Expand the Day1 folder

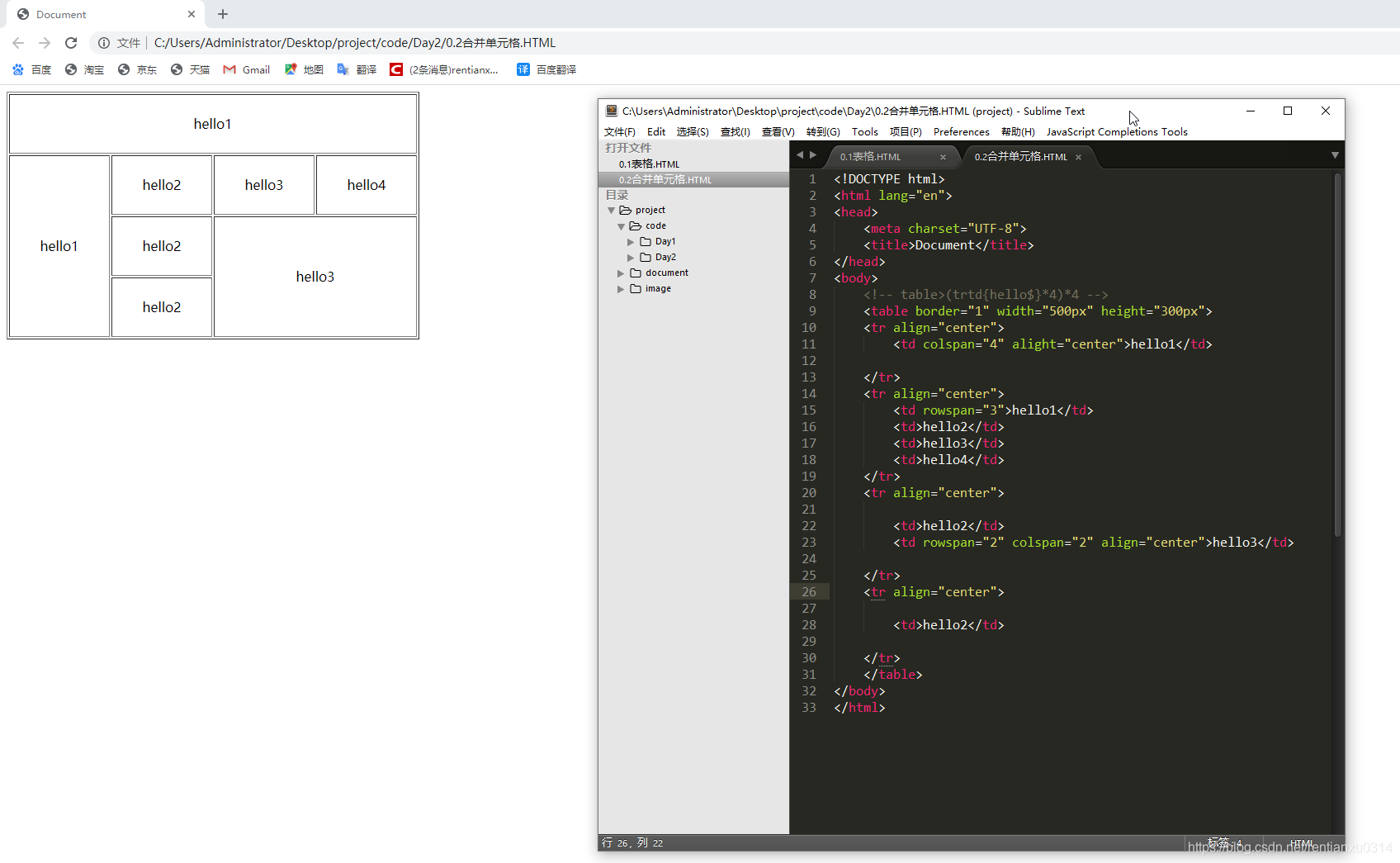[x=631, y=242]
